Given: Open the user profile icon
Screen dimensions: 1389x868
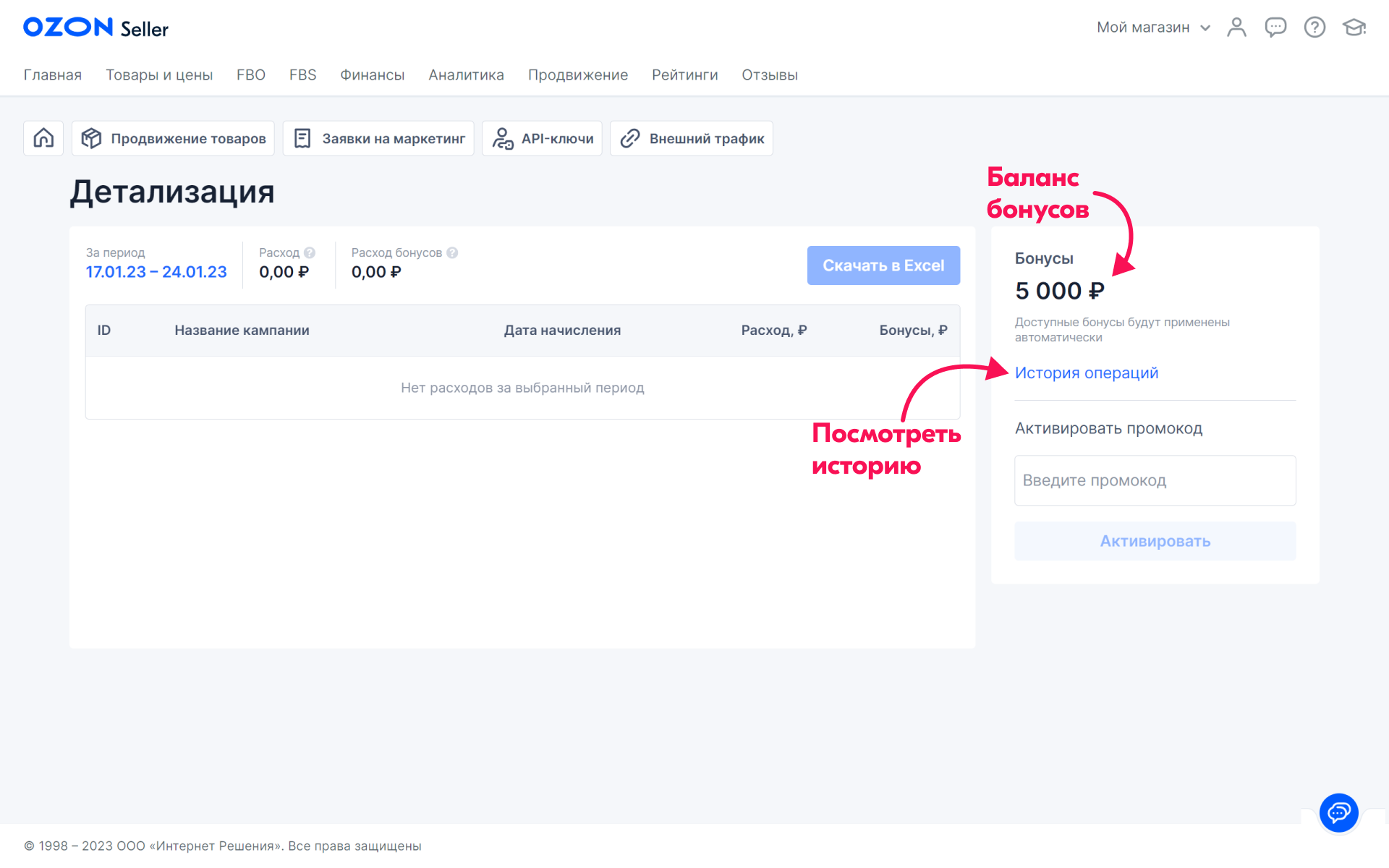Looking at the screenshot, I should 1236,27.
